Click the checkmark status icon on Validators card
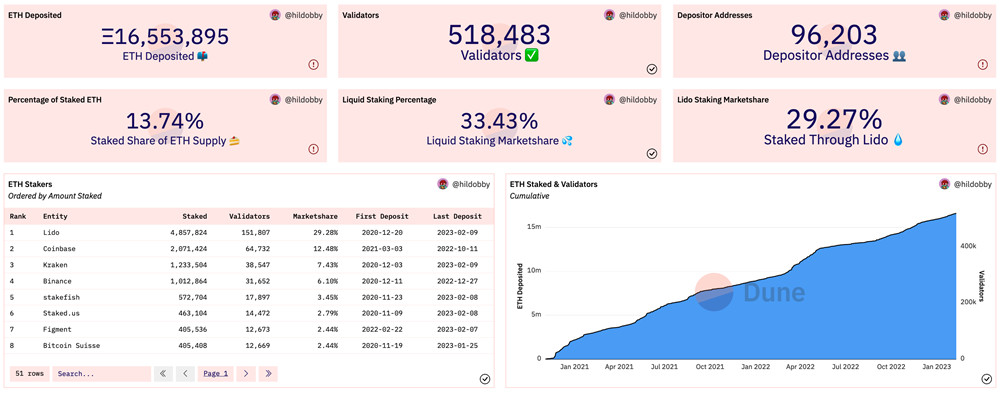Image resolution: width=1000 pixels, height=393 pixels. point(652,69)
